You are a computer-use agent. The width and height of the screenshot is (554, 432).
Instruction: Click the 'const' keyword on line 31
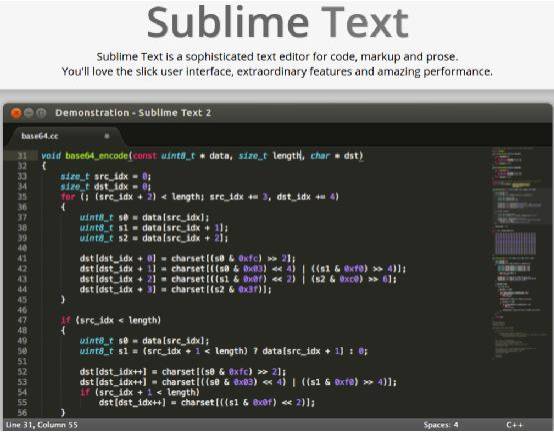[x=145, y=156]
